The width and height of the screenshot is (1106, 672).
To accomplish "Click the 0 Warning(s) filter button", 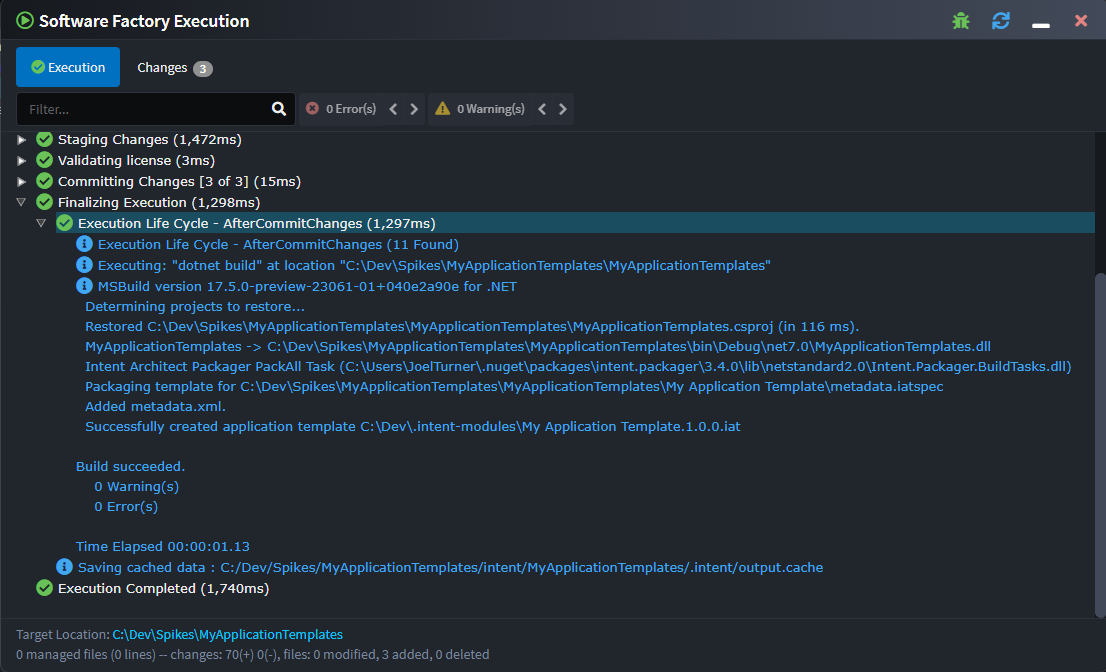I will pos(480,109).
